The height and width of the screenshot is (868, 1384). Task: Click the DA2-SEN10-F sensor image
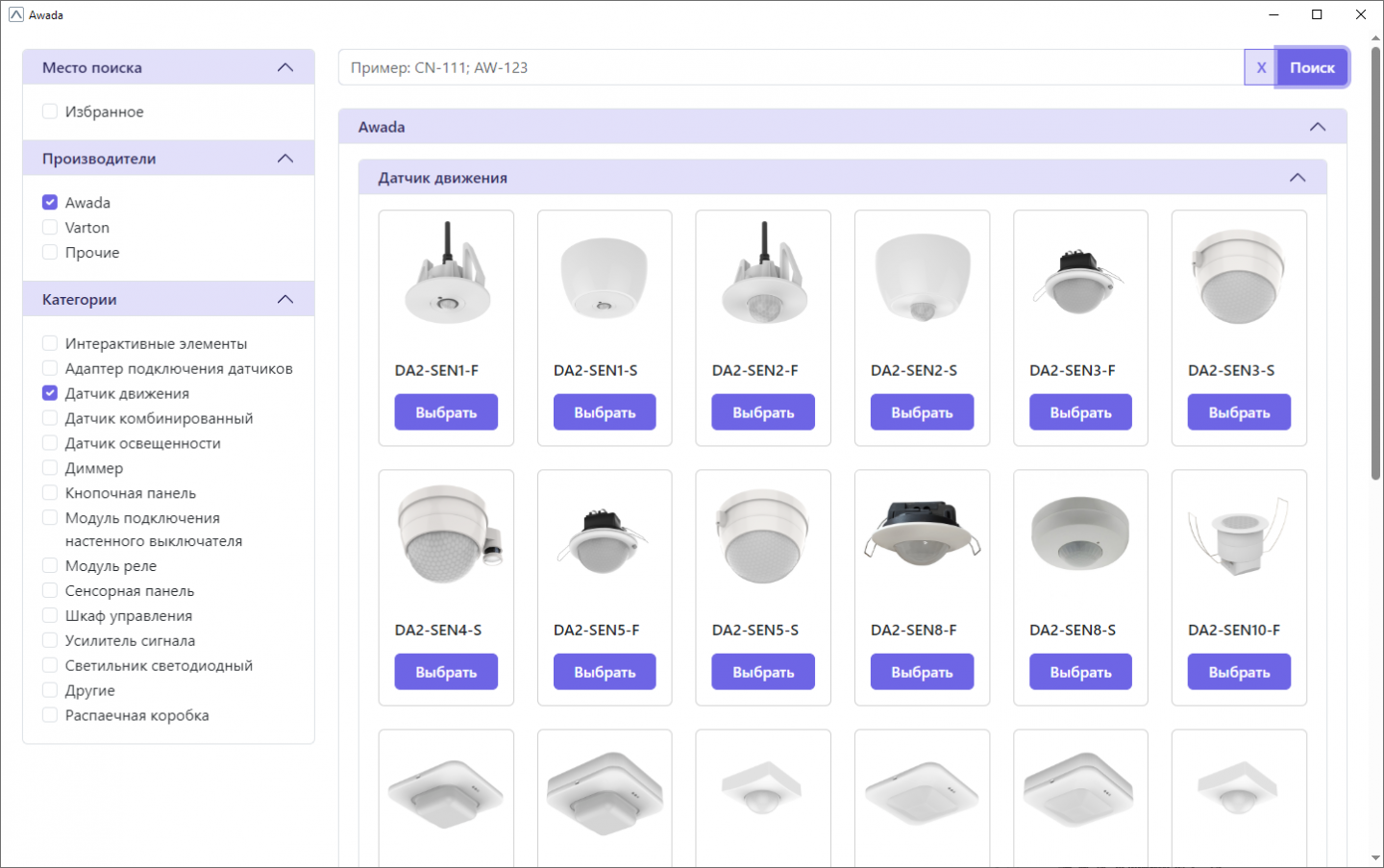[1238, 536]
